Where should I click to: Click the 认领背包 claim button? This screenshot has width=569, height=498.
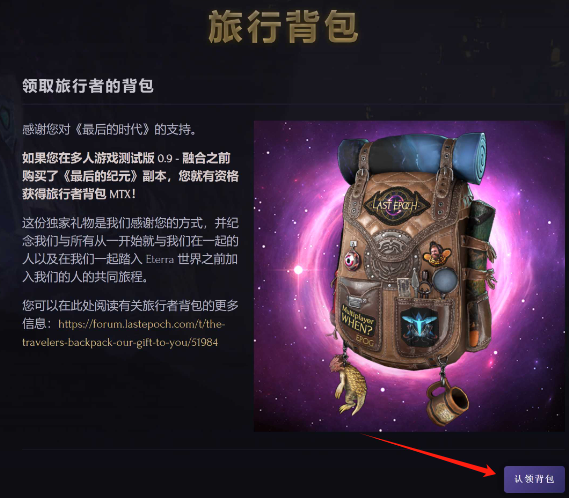(534, 479)
